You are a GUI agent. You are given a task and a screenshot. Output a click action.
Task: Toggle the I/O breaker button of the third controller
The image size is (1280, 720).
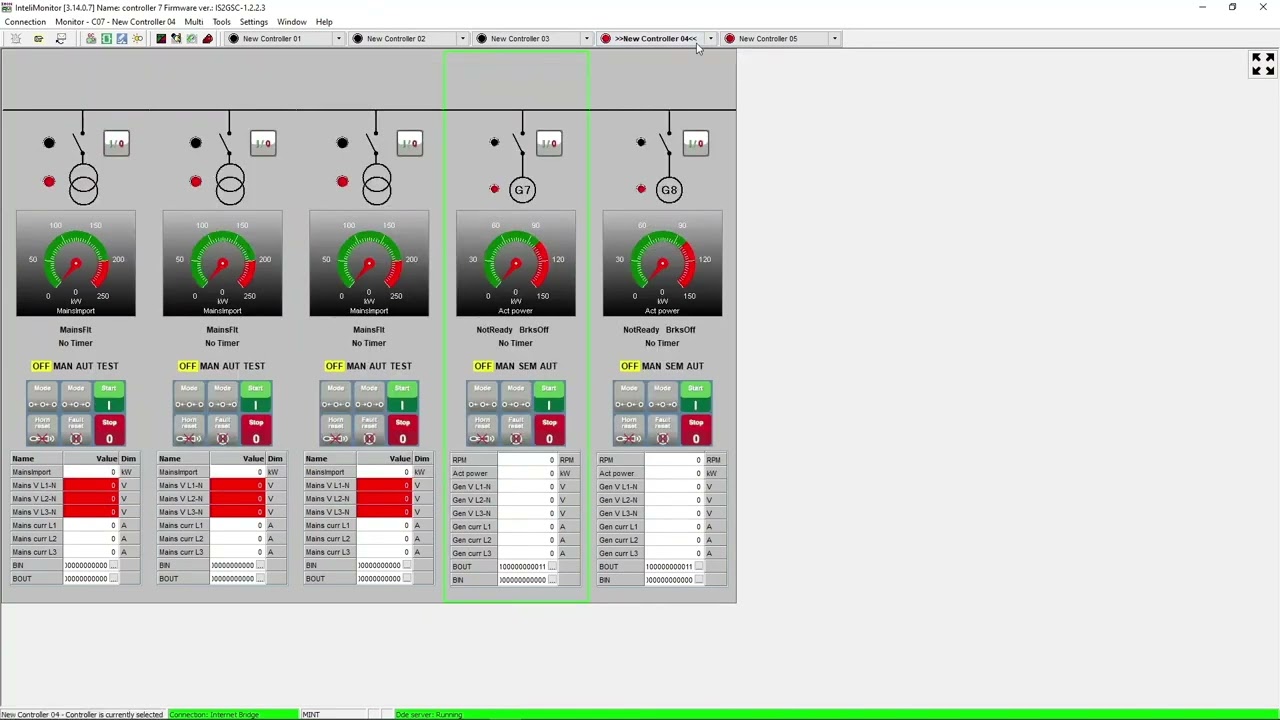tap(409, 143)
